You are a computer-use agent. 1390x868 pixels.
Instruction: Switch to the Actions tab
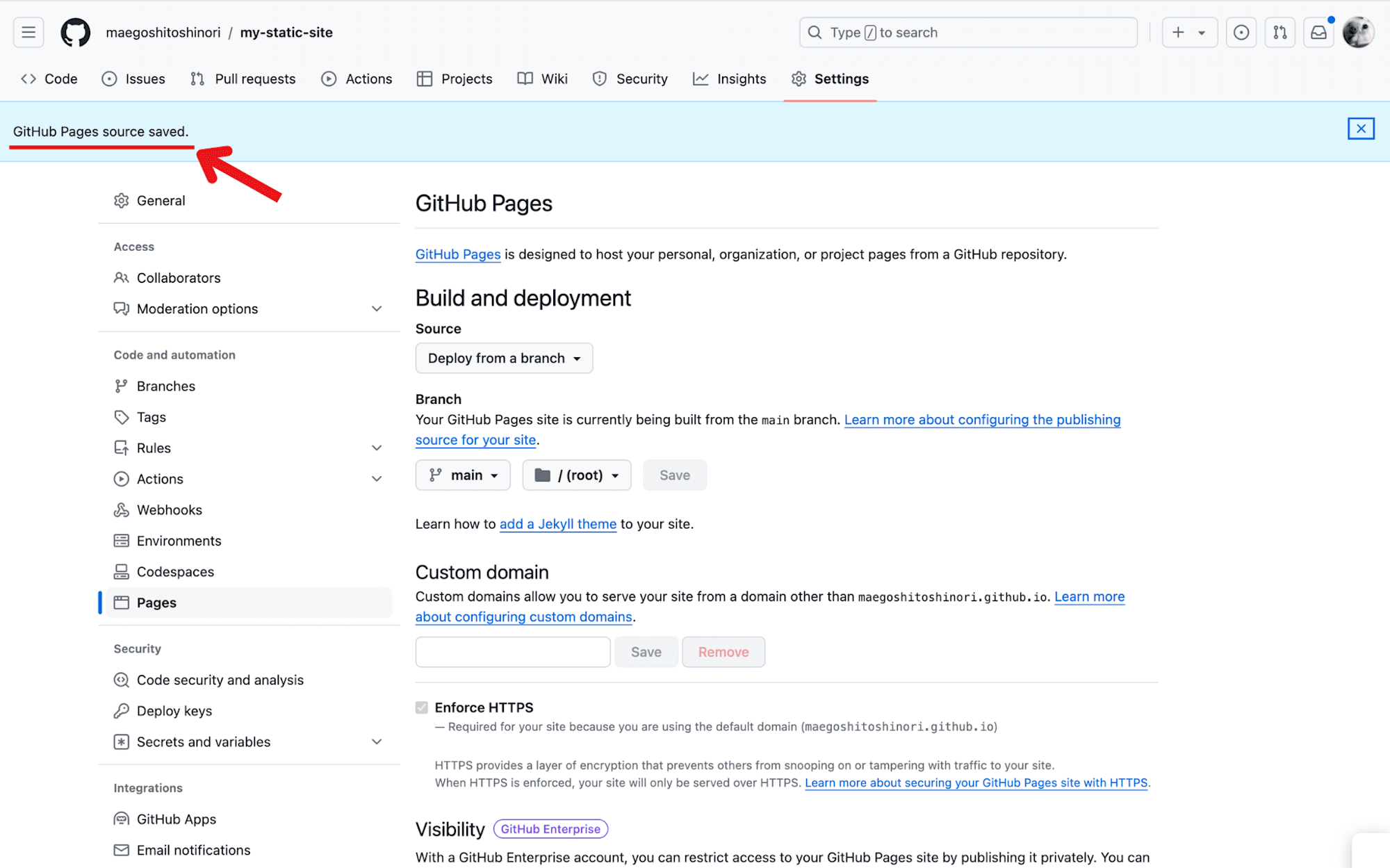coord(357,79)
